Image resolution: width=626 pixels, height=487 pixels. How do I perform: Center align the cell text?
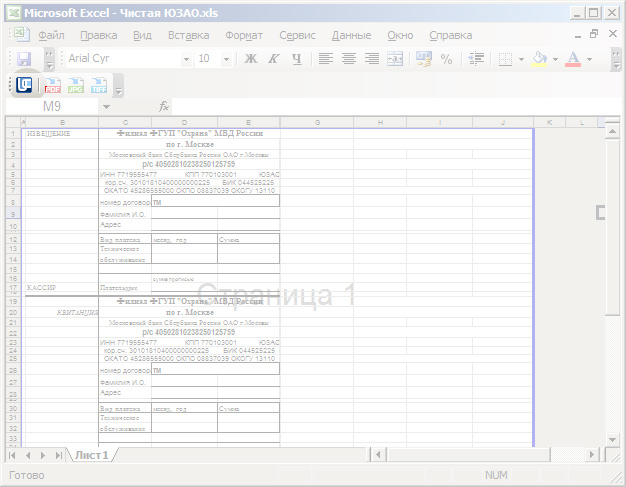point(349,59)
